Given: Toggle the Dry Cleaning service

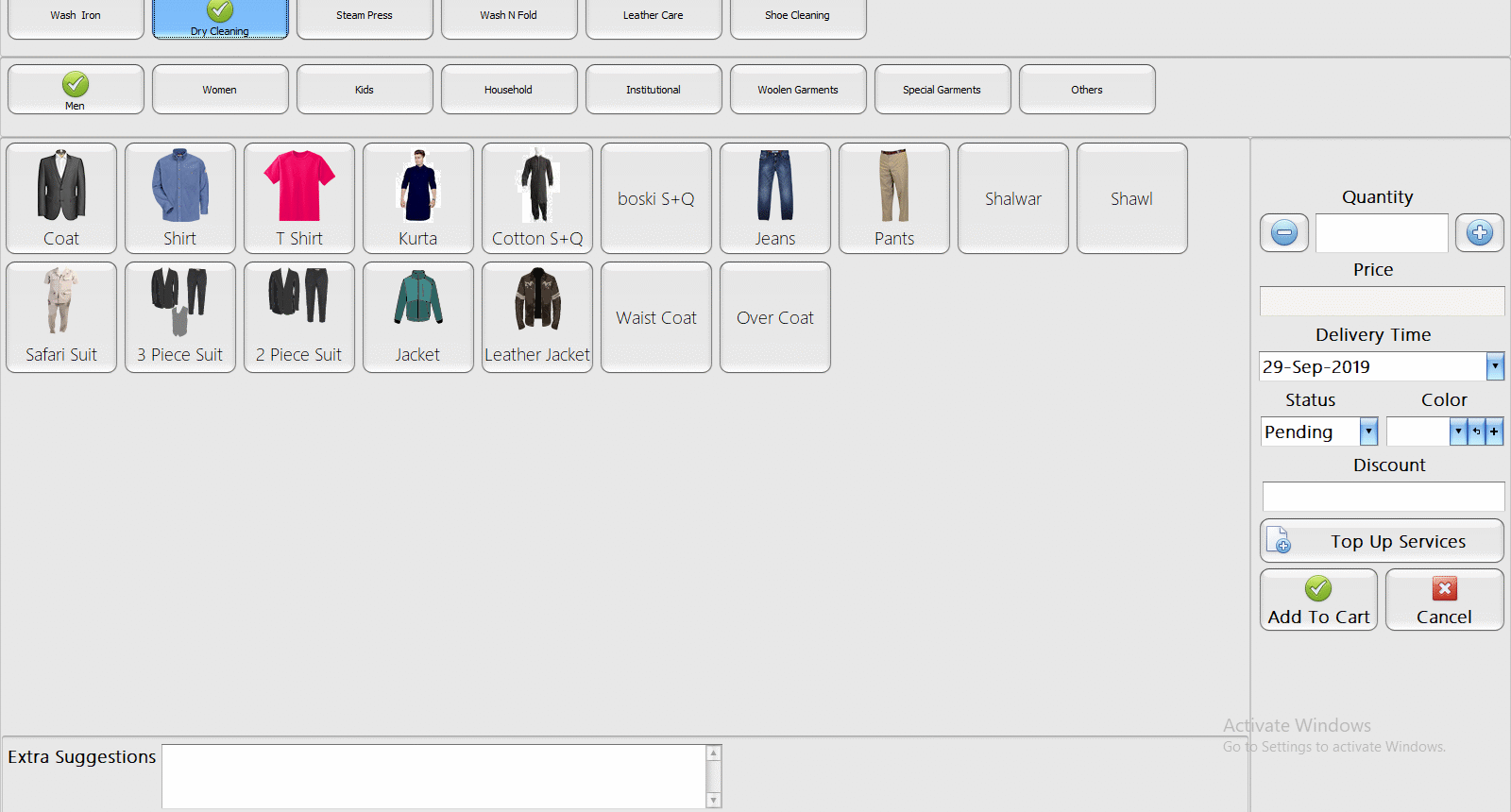Looking at the screenshot, I should 220,17.
